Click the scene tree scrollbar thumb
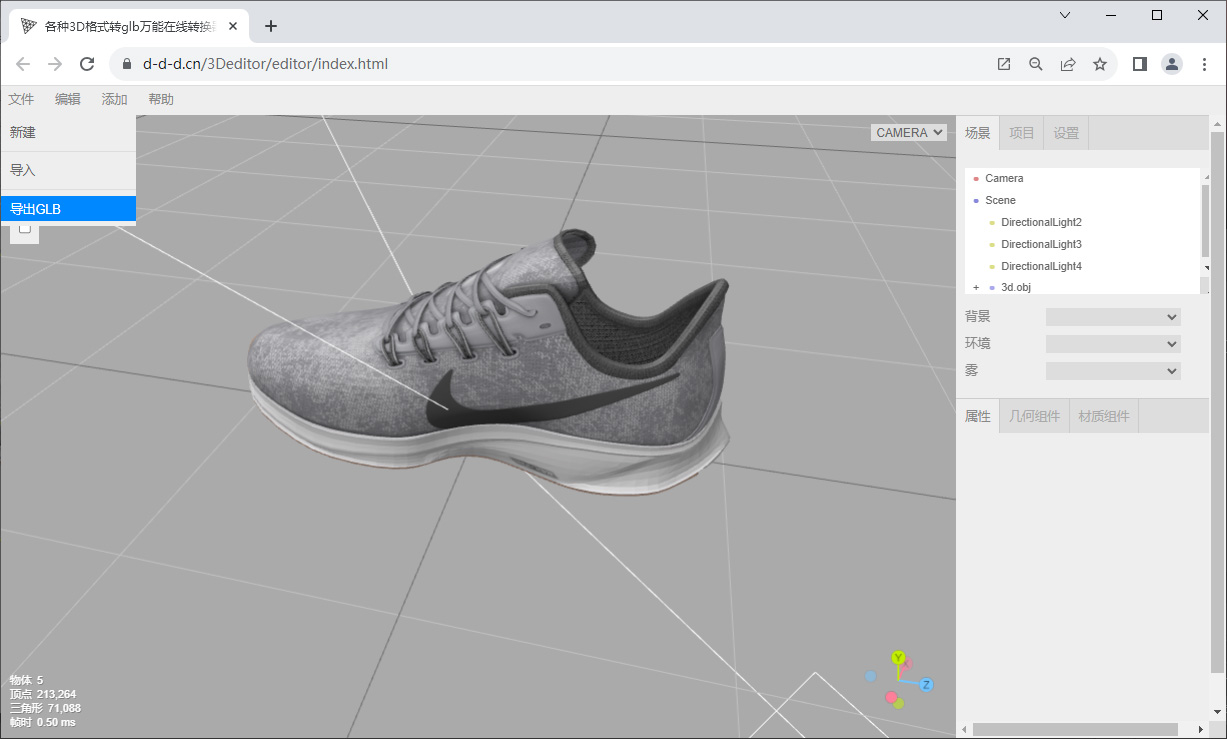The height and width of the screenshot is (739, 1227). (1205, 221)
